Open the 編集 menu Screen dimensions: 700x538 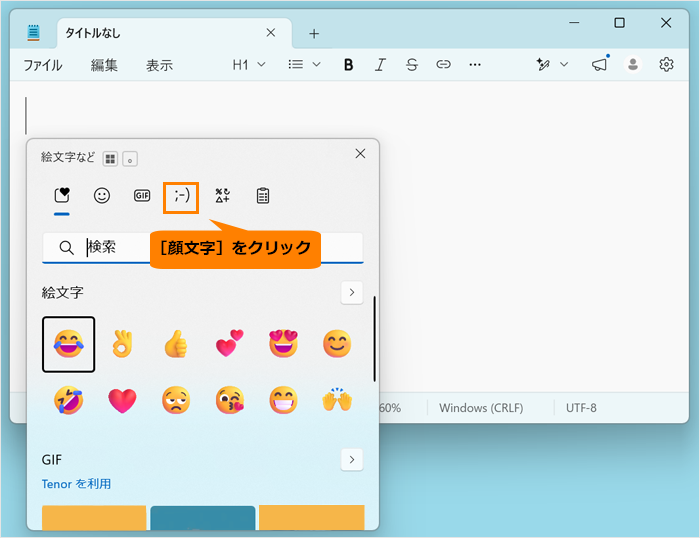point(104,65)
